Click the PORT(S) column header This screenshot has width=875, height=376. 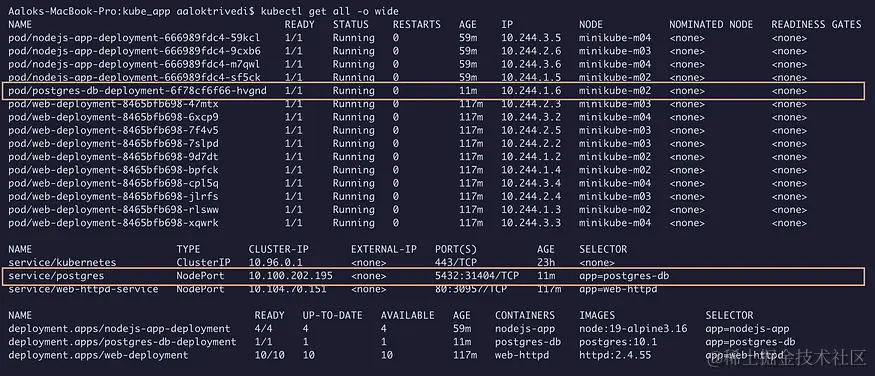(456, 249)
